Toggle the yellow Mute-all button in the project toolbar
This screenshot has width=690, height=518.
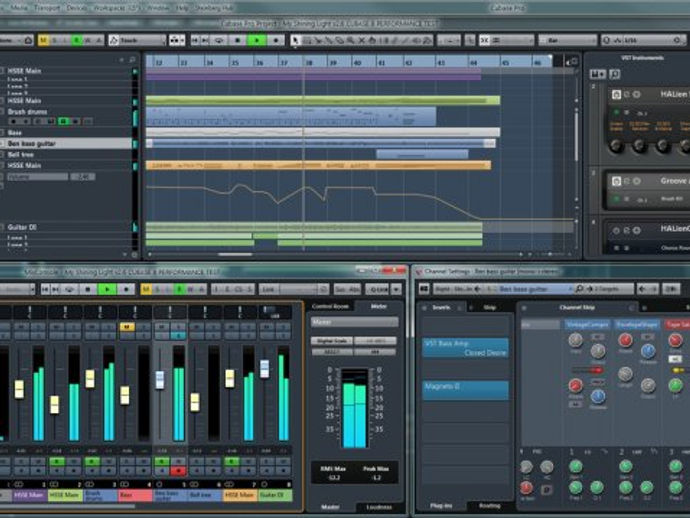(x=43, y=40)
